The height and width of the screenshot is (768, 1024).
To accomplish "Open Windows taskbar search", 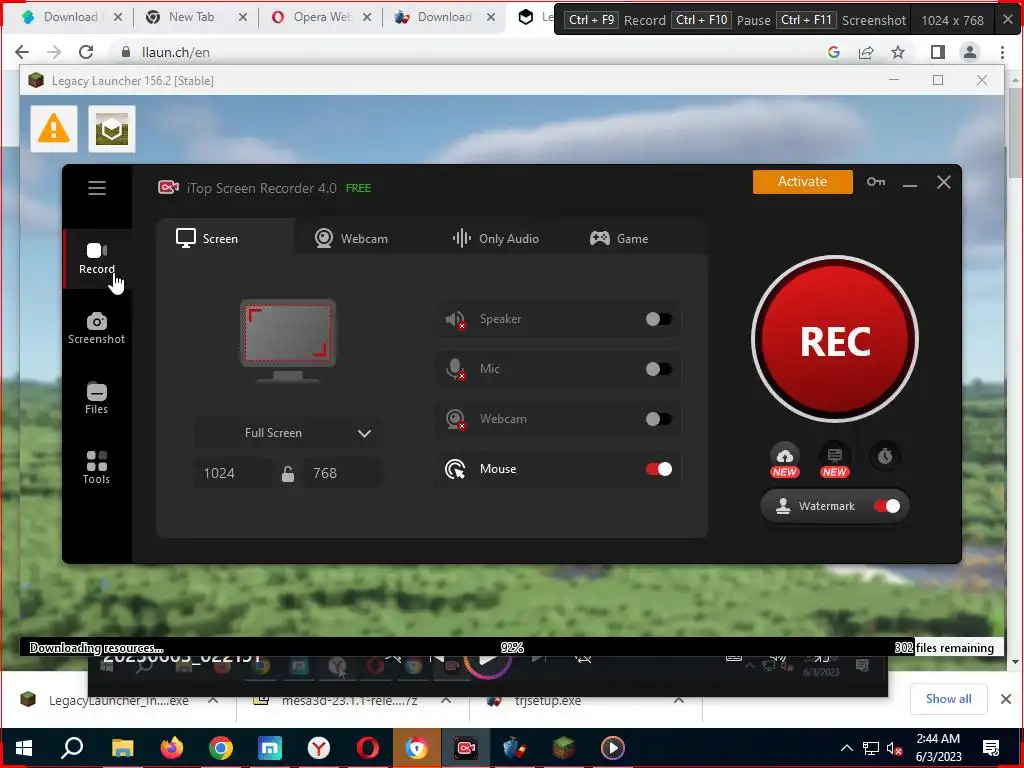I will 72,748.
